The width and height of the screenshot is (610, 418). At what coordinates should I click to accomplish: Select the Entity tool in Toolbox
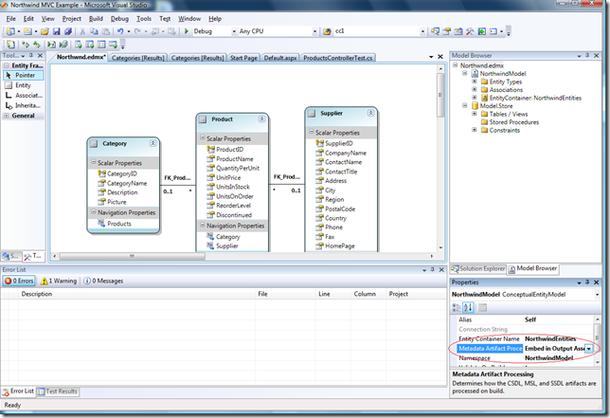pos(22,85)
